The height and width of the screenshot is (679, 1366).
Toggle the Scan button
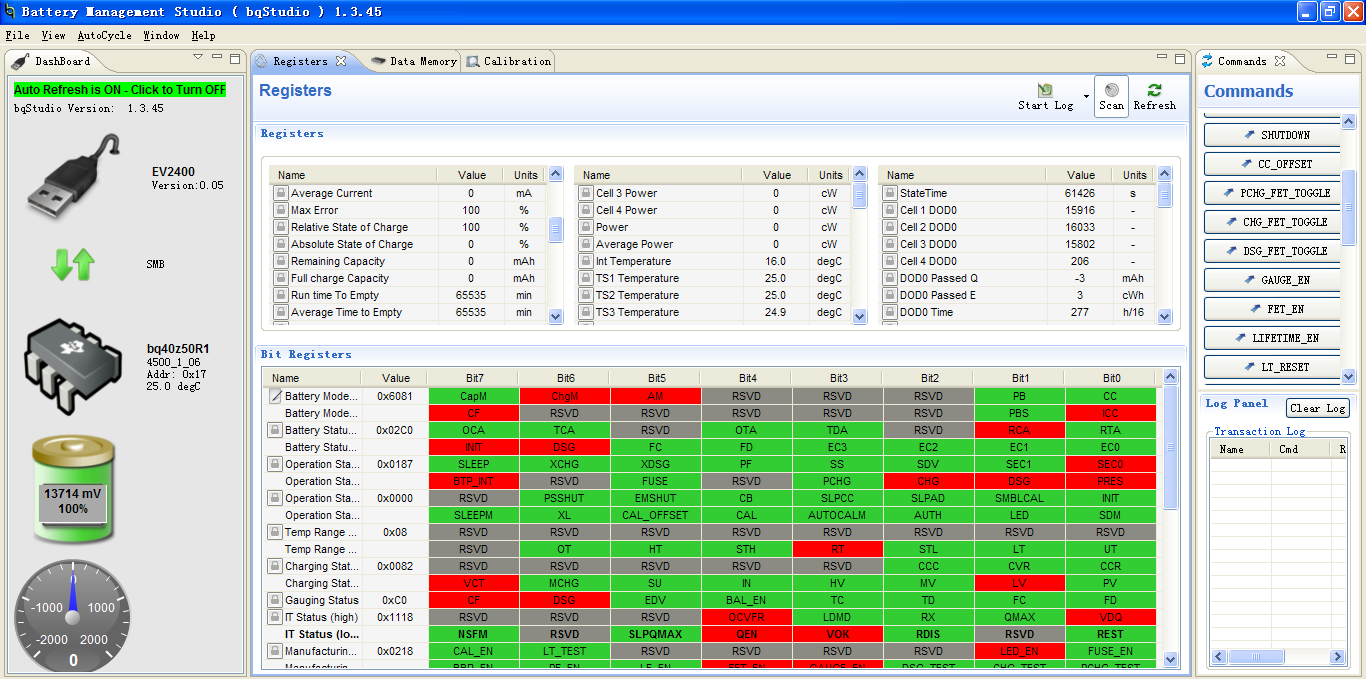[x=1111, y=97]
